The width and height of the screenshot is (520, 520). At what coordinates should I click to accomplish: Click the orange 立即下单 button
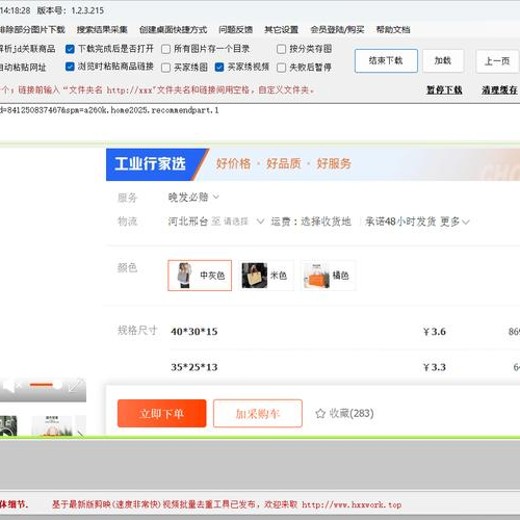pos(162,413)
